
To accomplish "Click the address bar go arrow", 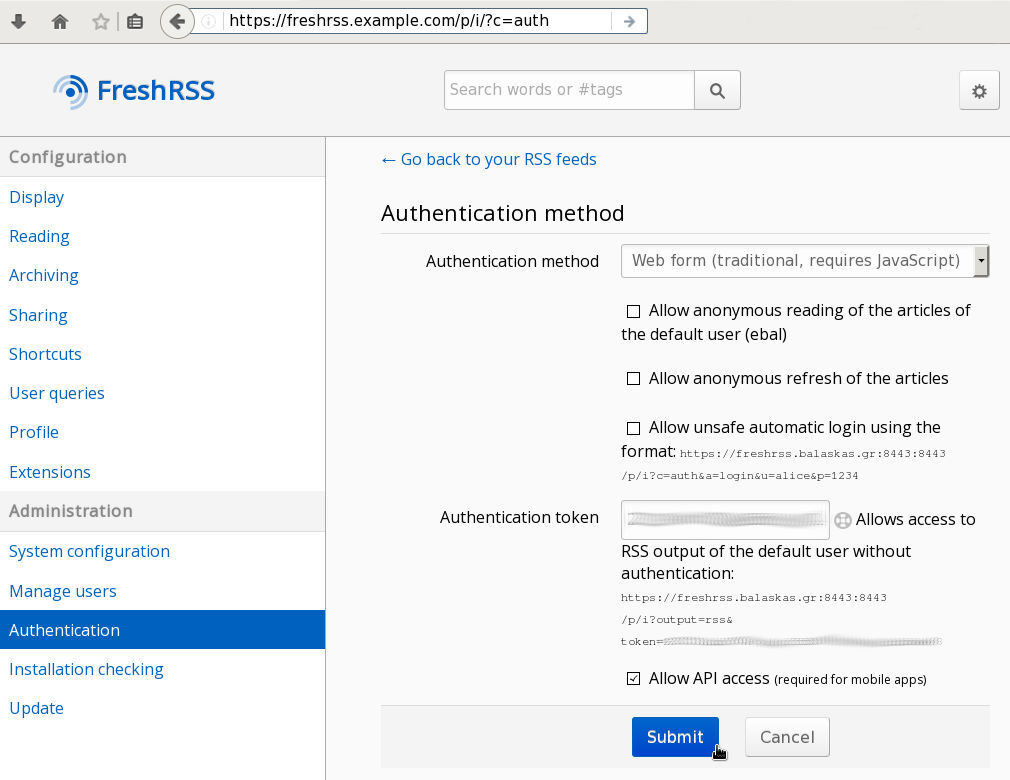I will [629, 21].
